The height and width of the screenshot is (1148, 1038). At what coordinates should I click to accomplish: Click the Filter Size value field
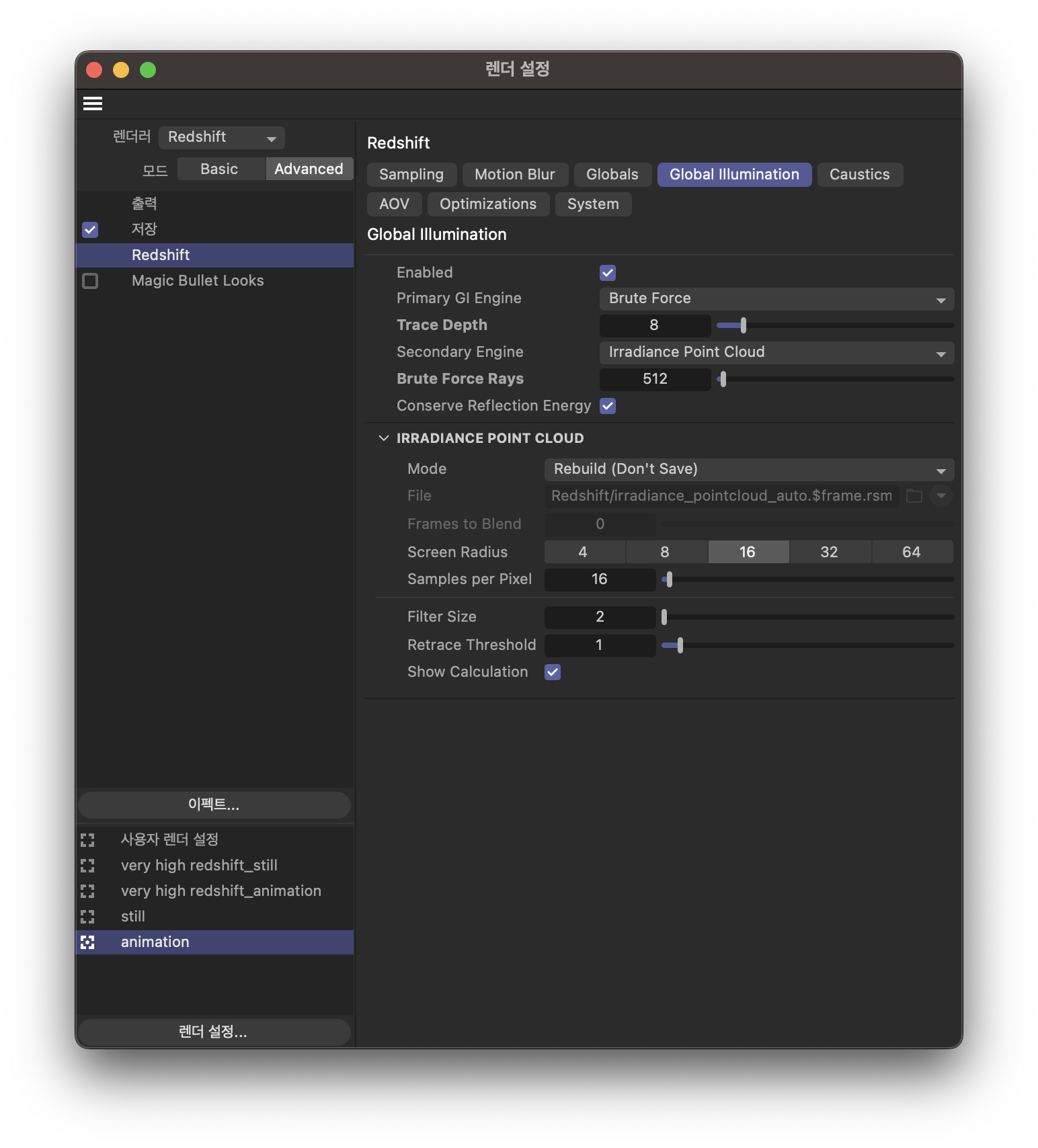coord(600,617)
